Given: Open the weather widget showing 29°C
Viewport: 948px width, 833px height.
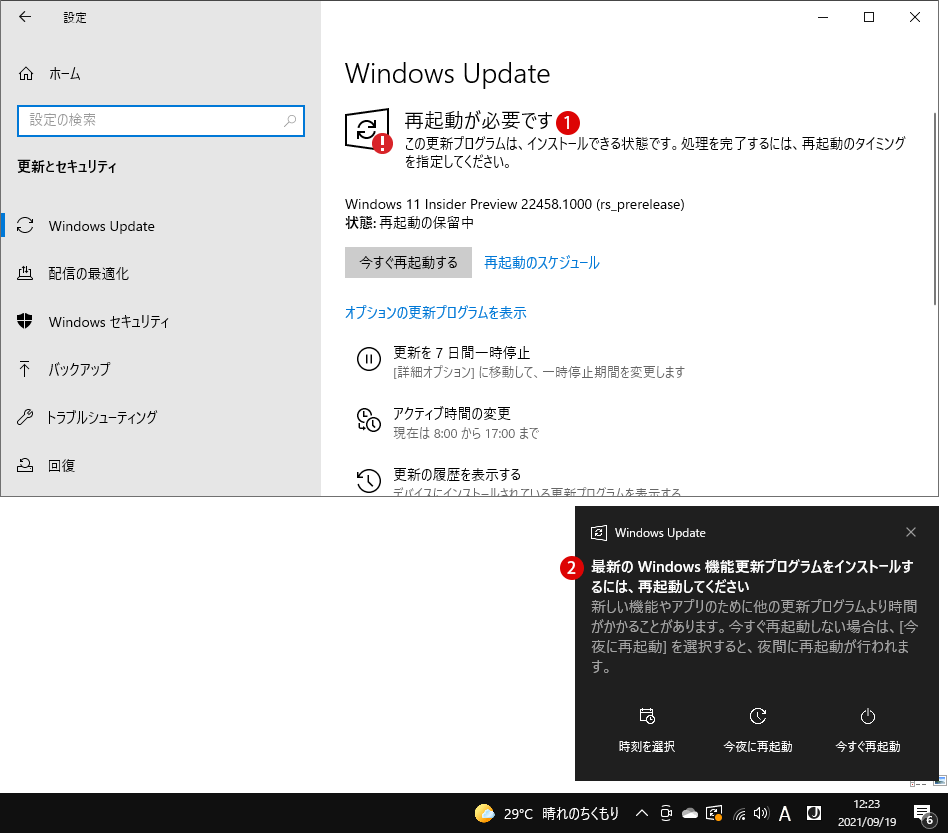Looking at the screenshot, I should [547, 814].
